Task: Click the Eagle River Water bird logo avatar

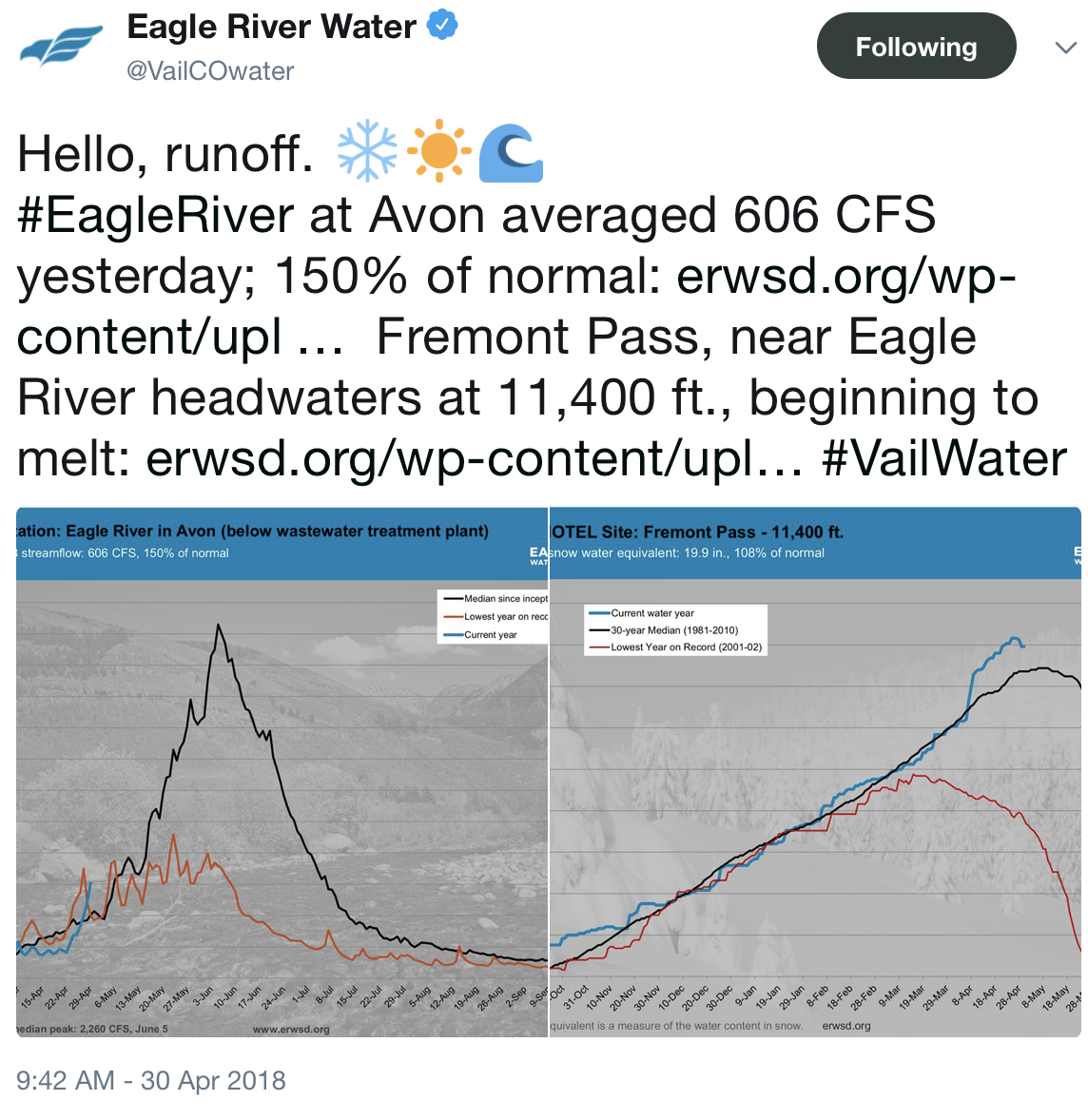Action: pyautogui.click(x=61, y=45)
